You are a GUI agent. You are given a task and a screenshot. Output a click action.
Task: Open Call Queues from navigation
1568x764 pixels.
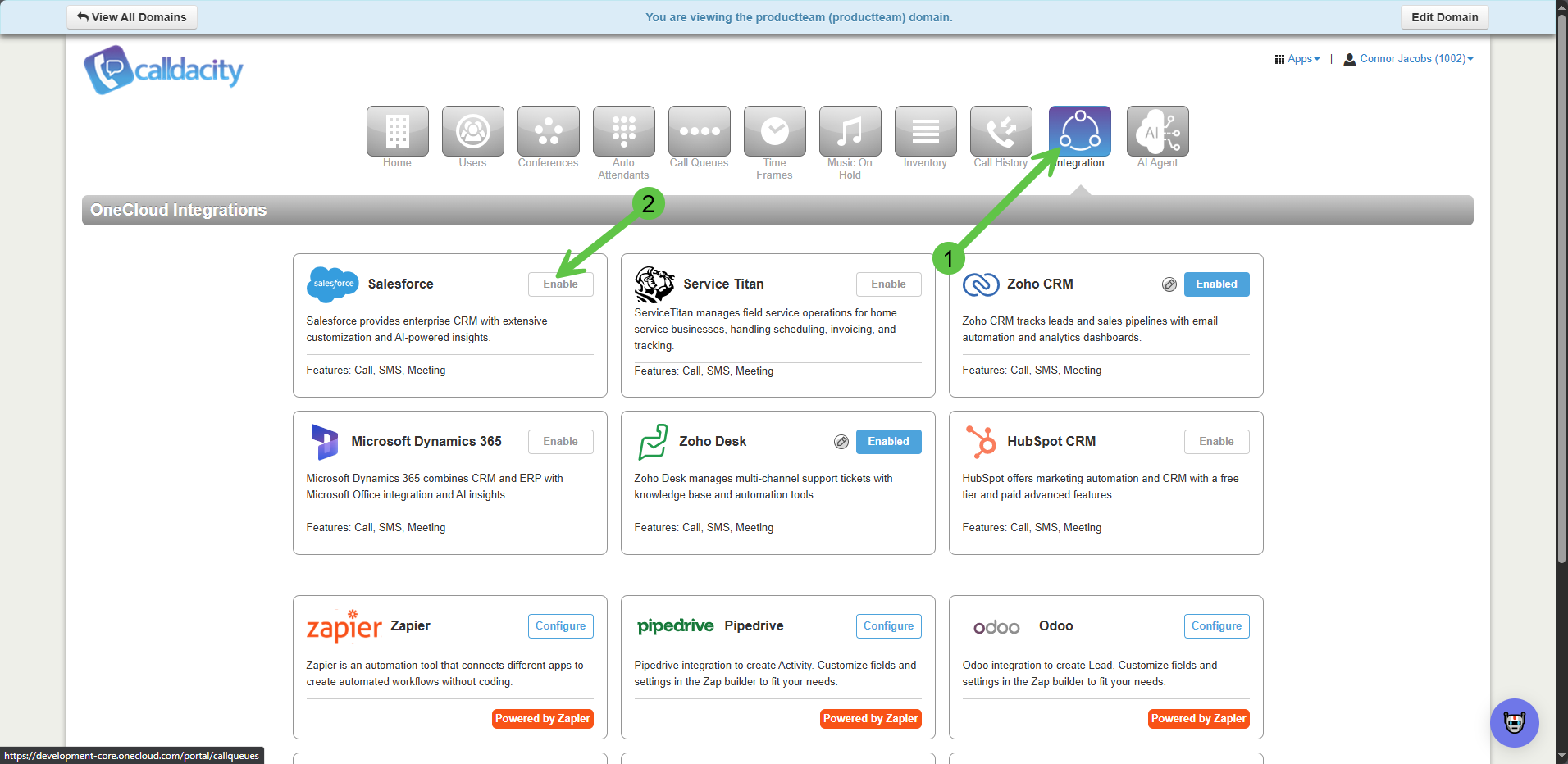(699, 131)
